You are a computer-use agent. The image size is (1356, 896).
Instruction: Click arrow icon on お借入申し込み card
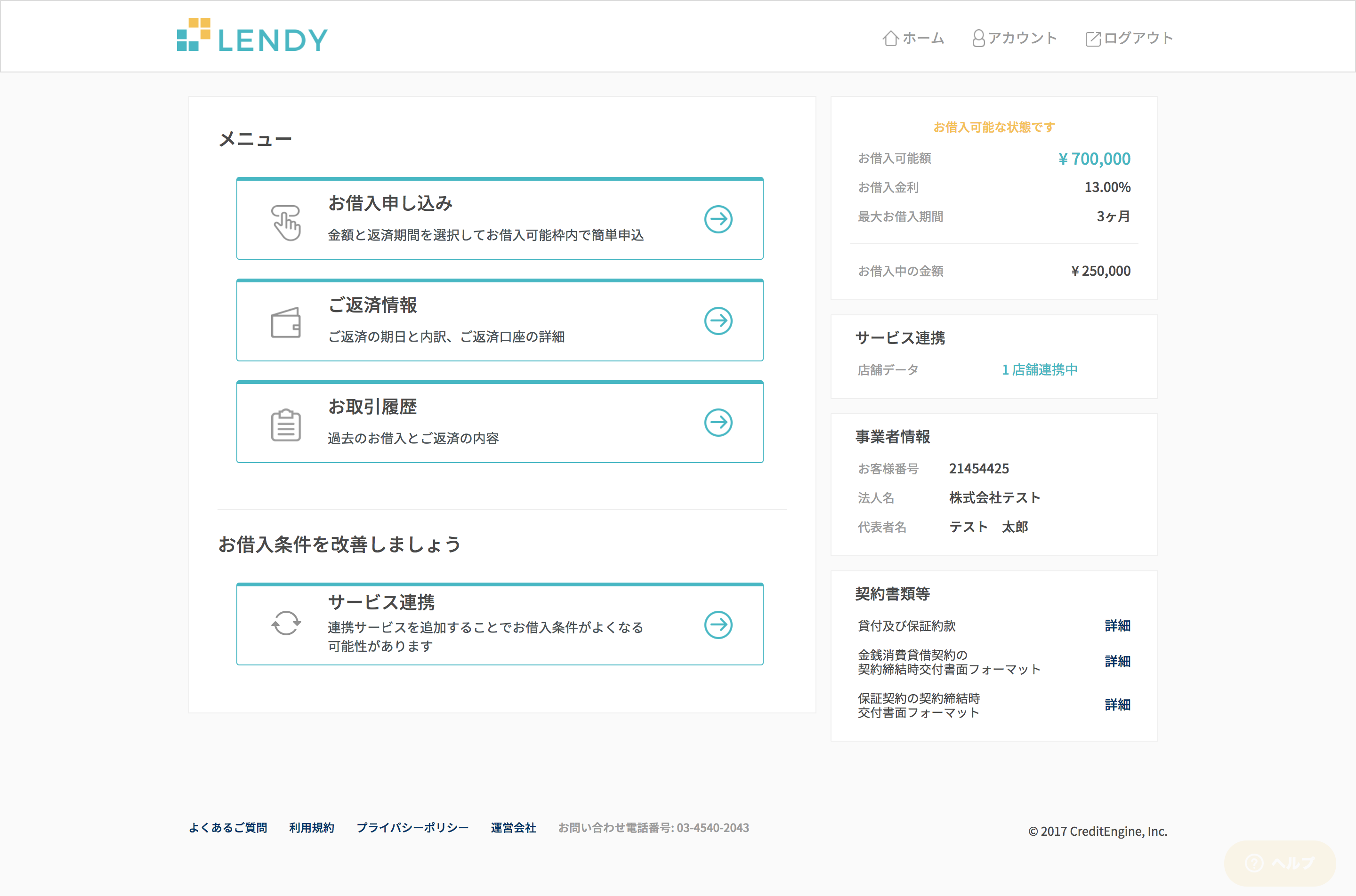[718, 219]
